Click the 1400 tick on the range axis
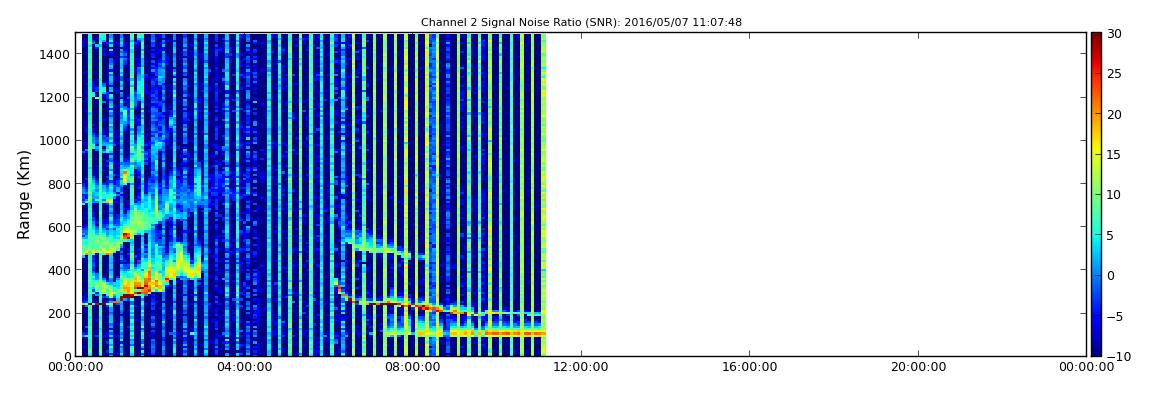This screenshot has width=1150, height=407. point(56,54)
